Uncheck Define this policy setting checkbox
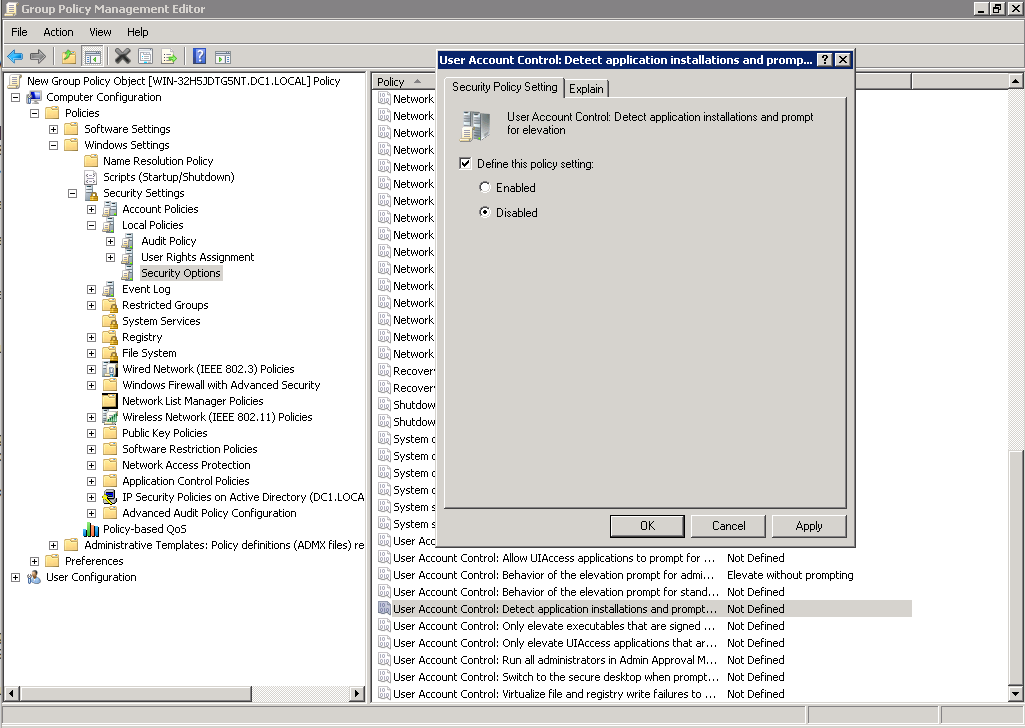 click(x=465, y=163)
